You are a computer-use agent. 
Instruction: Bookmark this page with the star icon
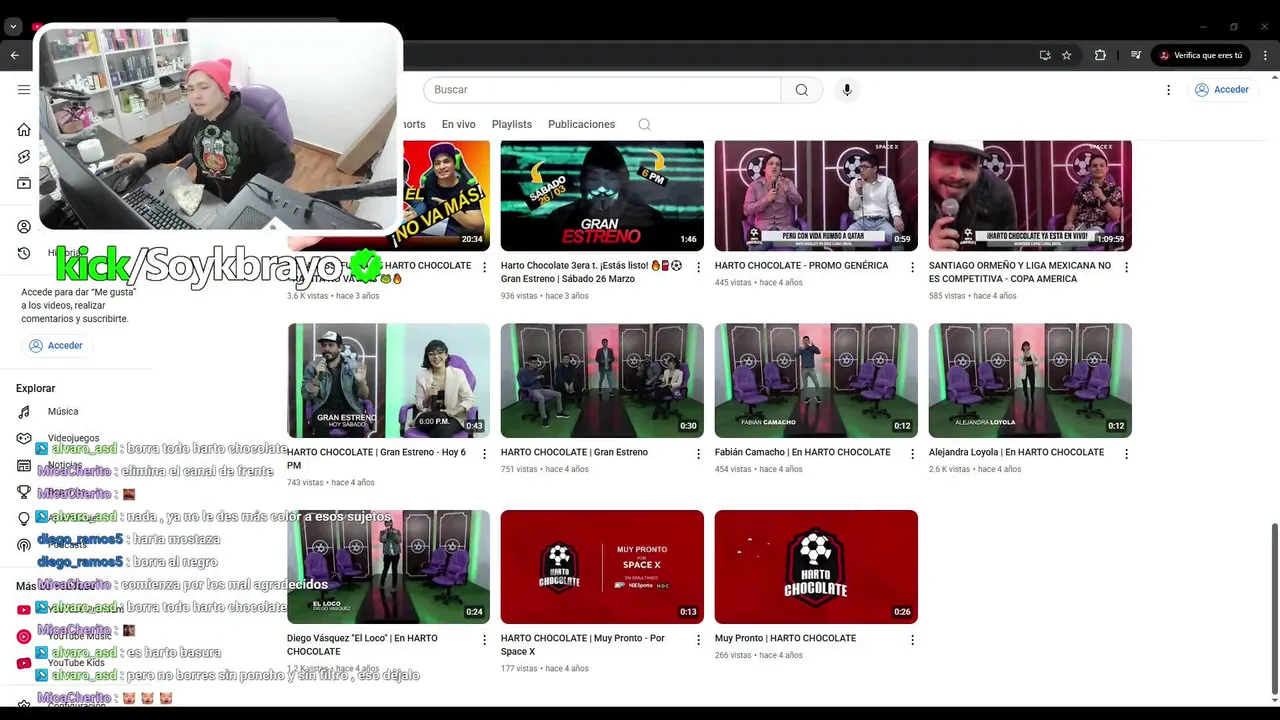tap(1067, 55)
